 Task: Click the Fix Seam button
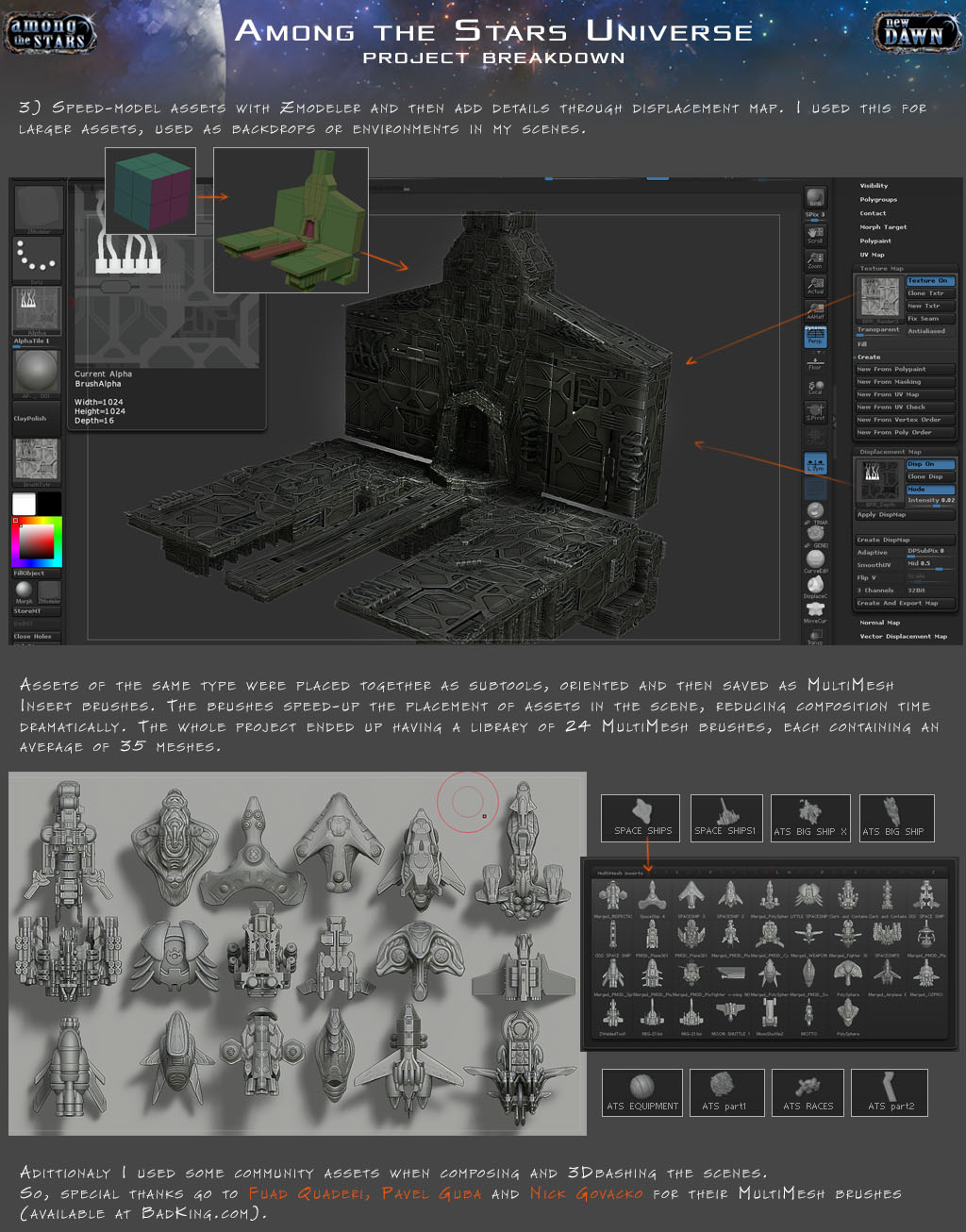(x=931, y=319)
